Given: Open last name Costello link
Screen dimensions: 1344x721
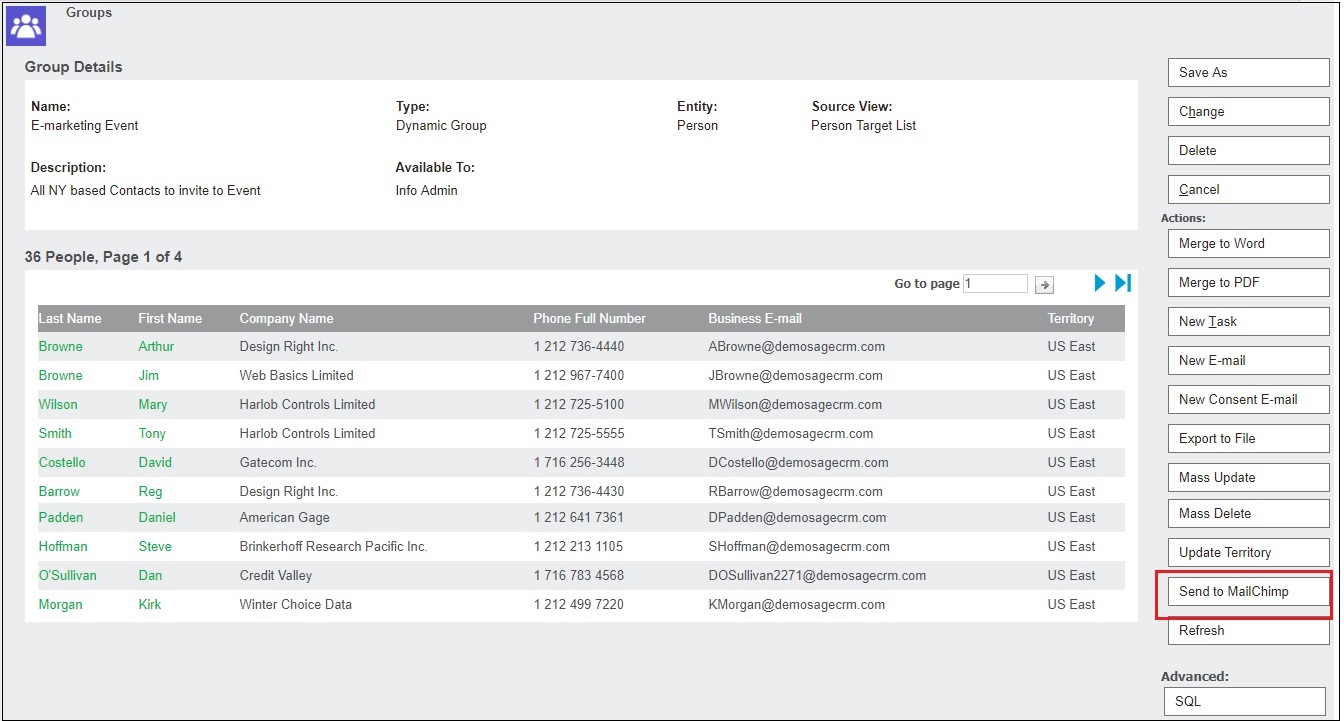Looking at the screenshot, I should (x=62, y=462).
